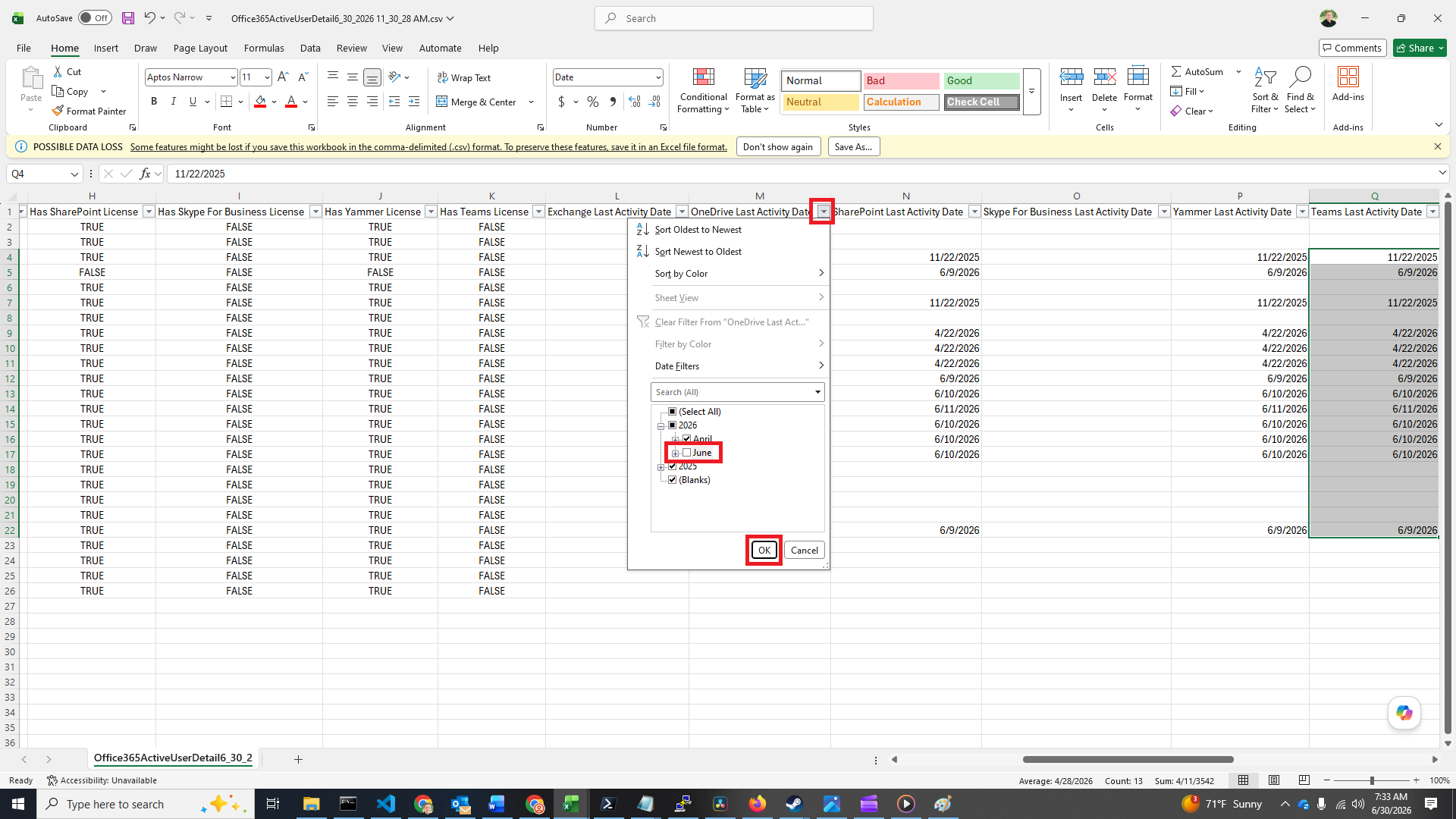
Task: Check the June checkbox
Action: click(687, 453)
